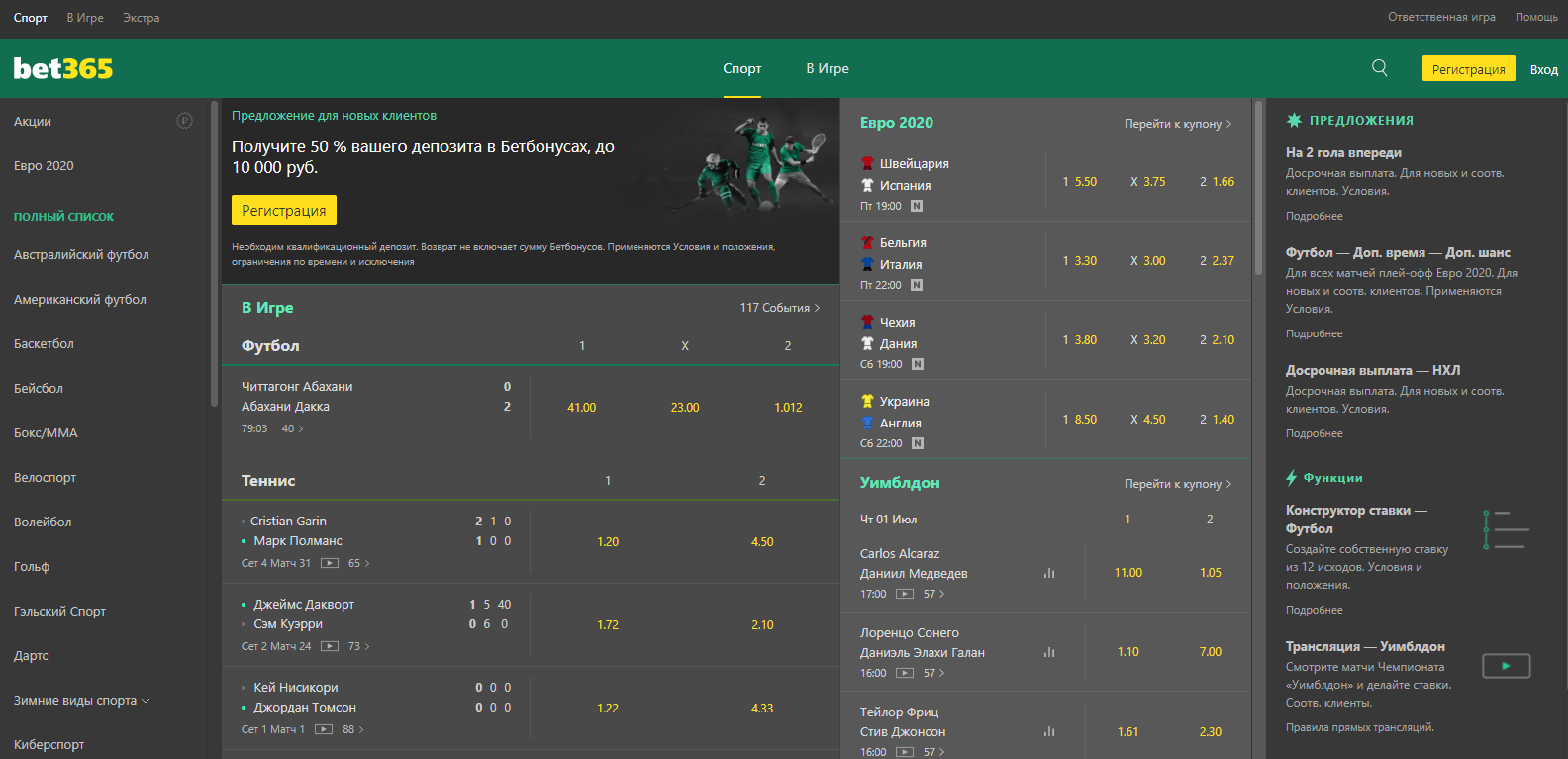
Task: Open Уимблдон Перейти к купону link
Action: tap(1178, 484)
